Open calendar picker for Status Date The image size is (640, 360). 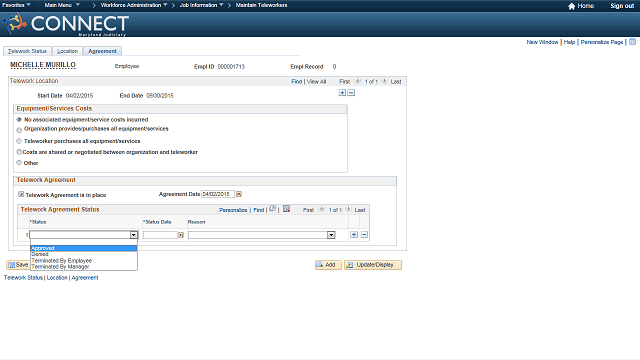[x=181, y=235]
